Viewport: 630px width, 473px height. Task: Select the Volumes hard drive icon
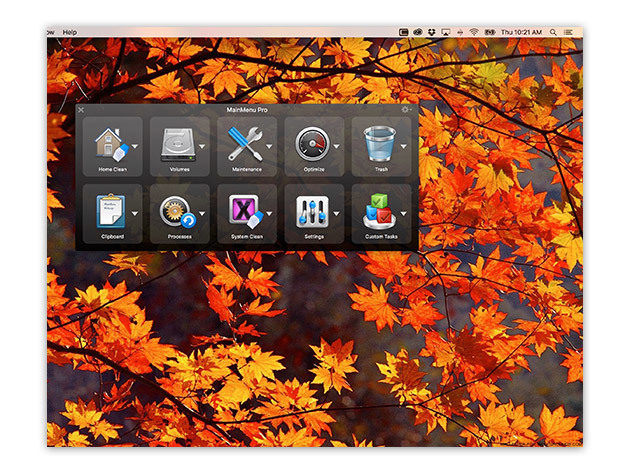tap(178, 145)
